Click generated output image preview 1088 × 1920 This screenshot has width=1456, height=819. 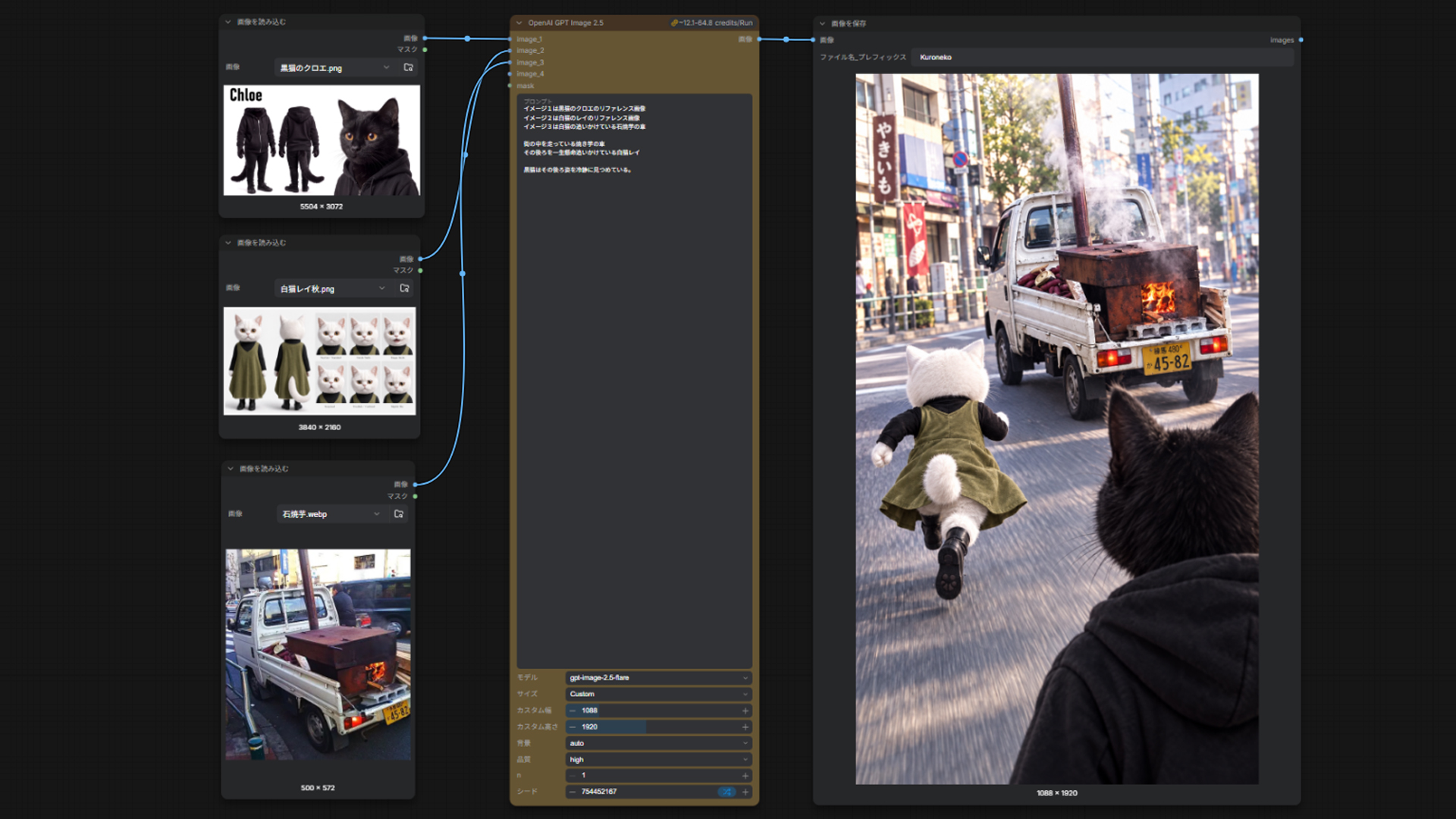[1057, 428]
